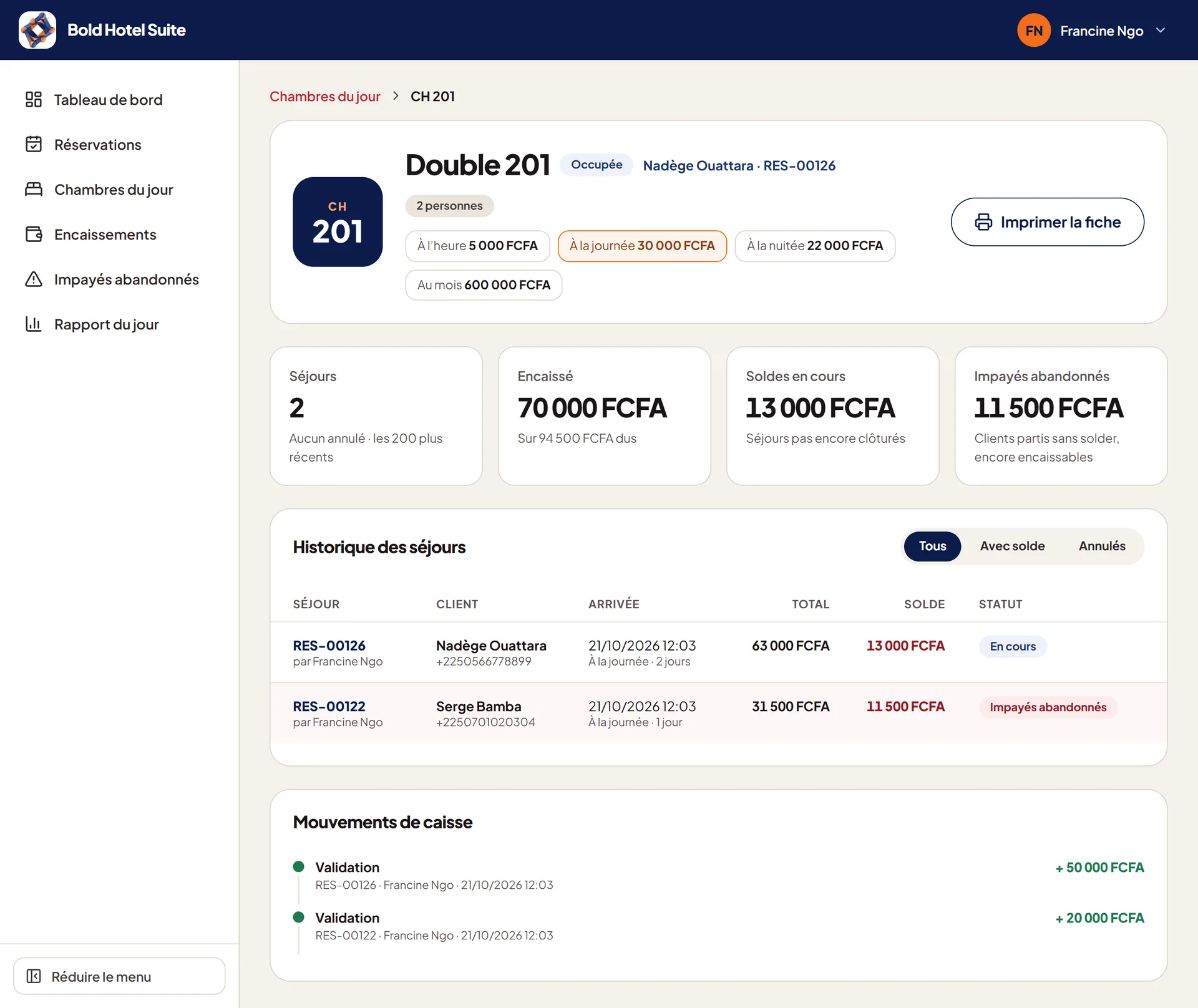Click the Rapport du jour chart icon
This screenshot has height=1008, width=1198.
[x=34, y=324]
